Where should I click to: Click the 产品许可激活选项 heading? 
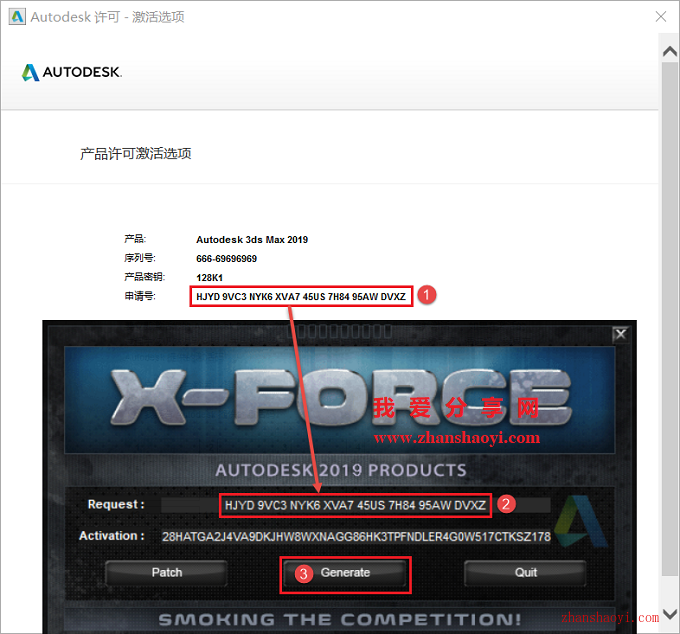tap(136, 154)
